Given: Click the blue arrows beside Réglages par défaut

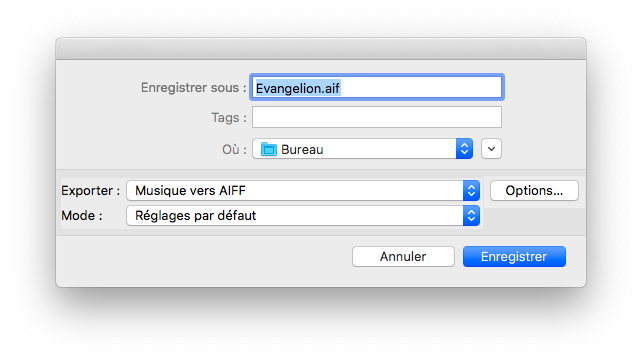Looking at the screenshot, I should pos(471,216).
